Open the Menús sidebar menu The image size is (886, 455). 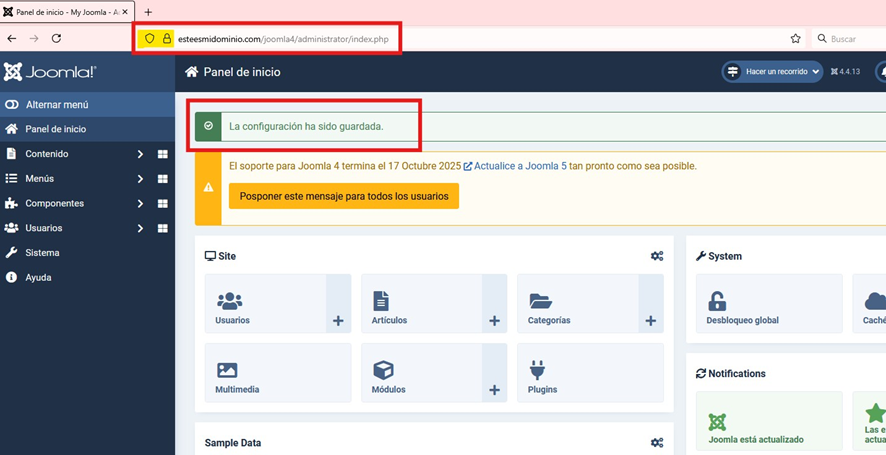click(x=40, y=179)
